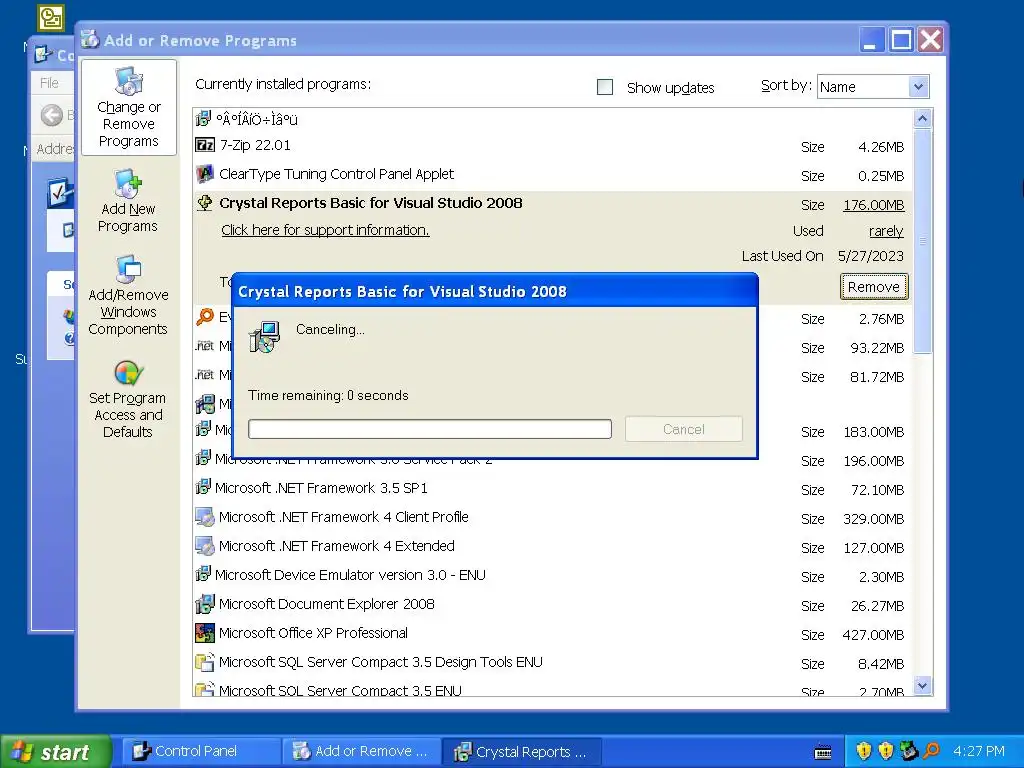
Task: Click the installer tray icon beside the shields
Action: click(908, 751)
